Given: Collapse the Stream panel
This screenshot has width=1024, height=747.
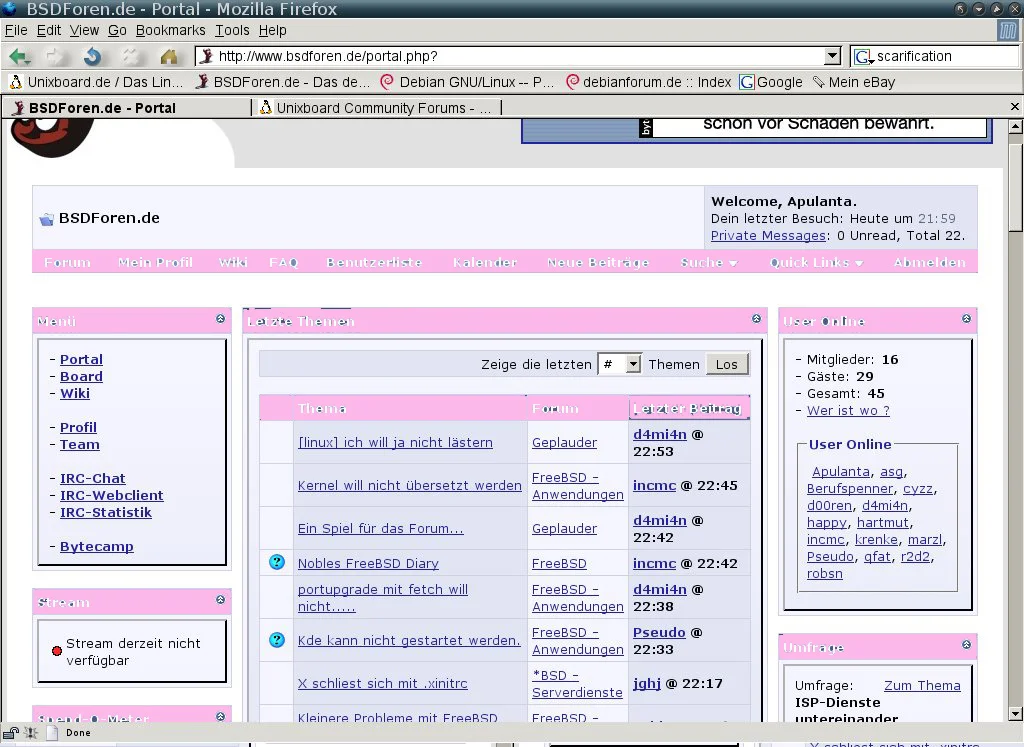Looking at the screenshot, I should pyautogui.click(x=220, y=599).
